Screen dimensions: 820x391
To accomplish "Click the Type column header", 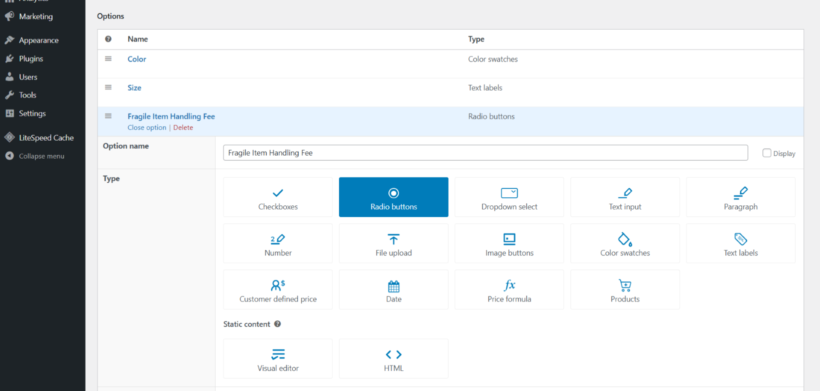I will [476, 39].
